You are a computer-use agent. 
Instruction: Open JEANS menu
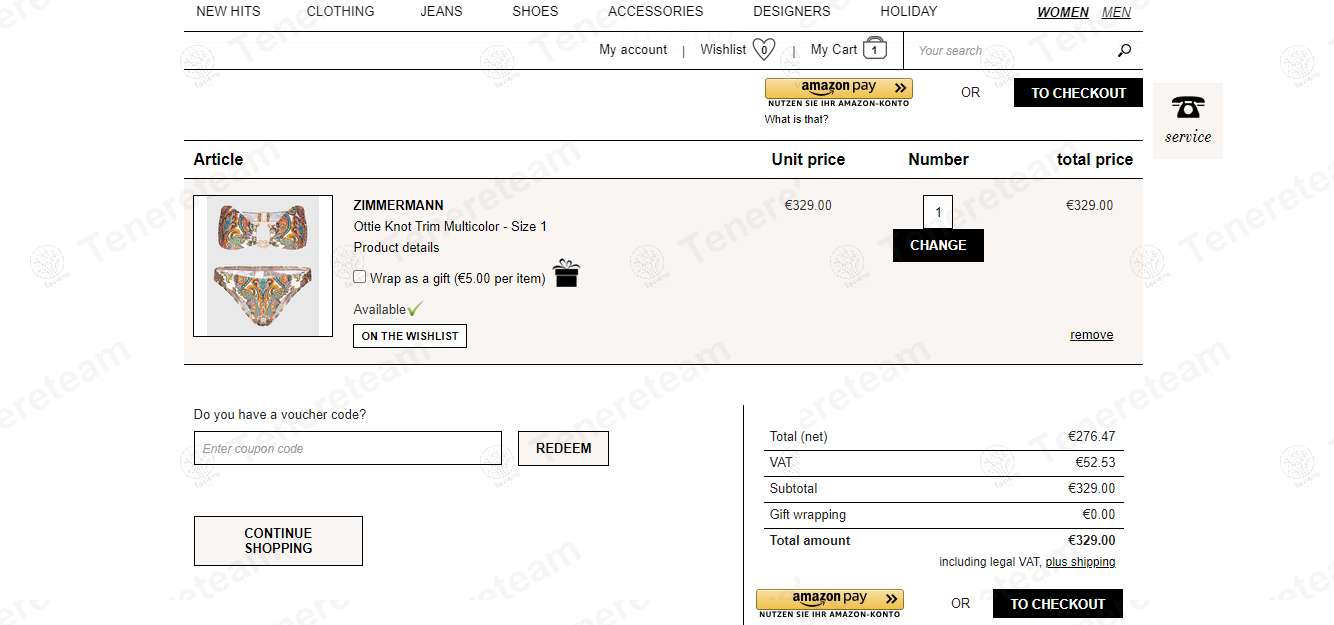[x=441, y=12]
